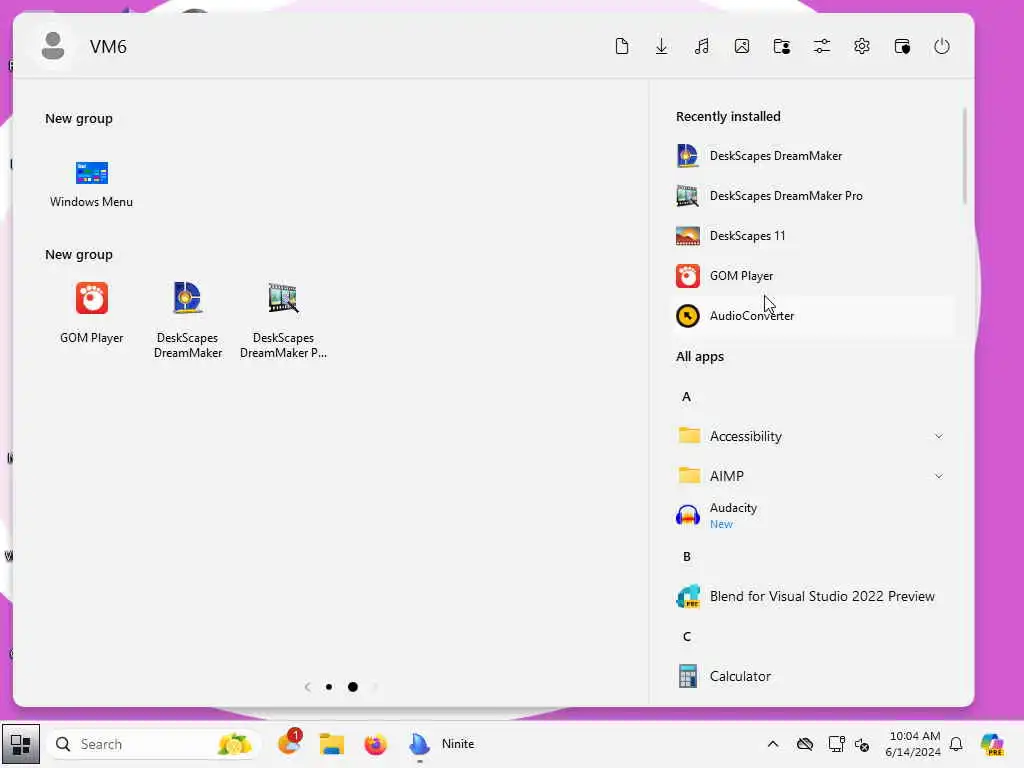This screenshot has width=1024, height=768.
Task: Click the taskbar Search box
Action: pyautogui.click(x=153, y=744)
